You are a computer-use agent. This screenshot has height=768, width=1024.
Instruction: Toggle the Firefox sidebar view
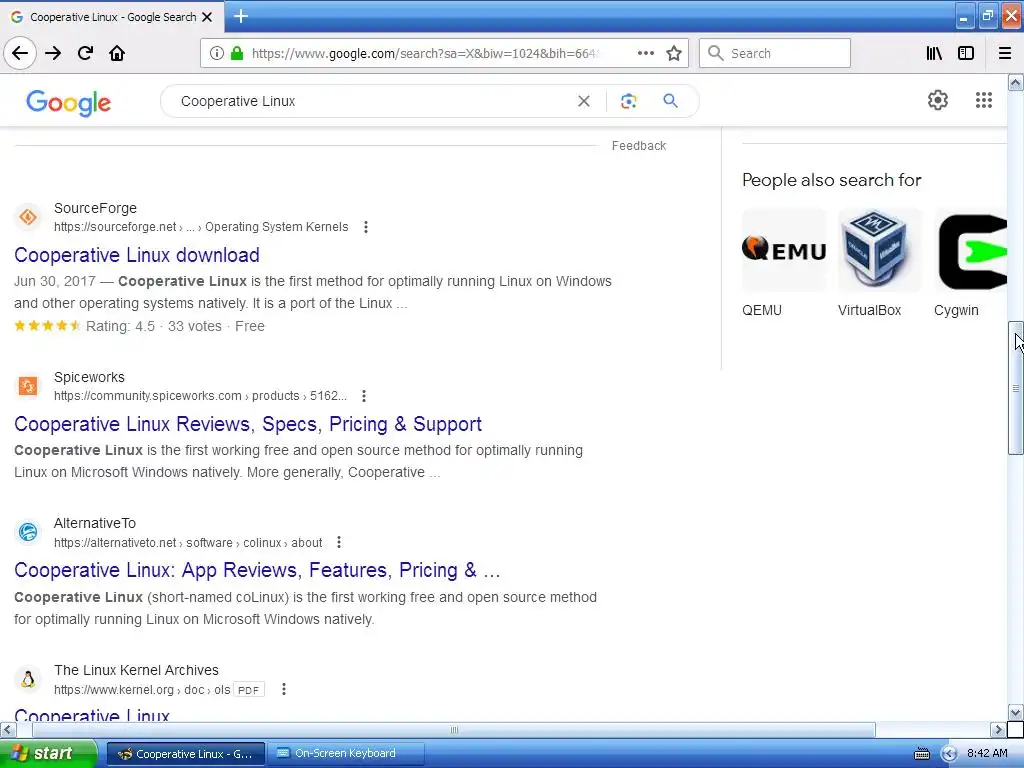click(x=966, y=54)
